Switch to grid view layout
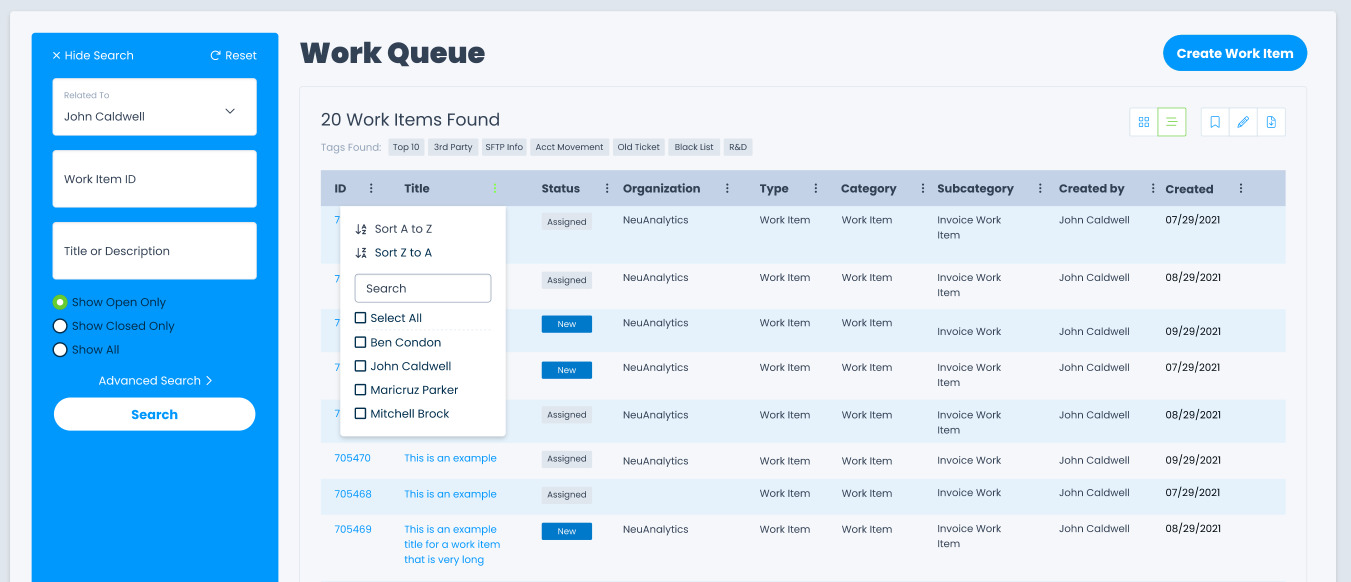The image size is (1351, 582). click(x=1144, y=121)
